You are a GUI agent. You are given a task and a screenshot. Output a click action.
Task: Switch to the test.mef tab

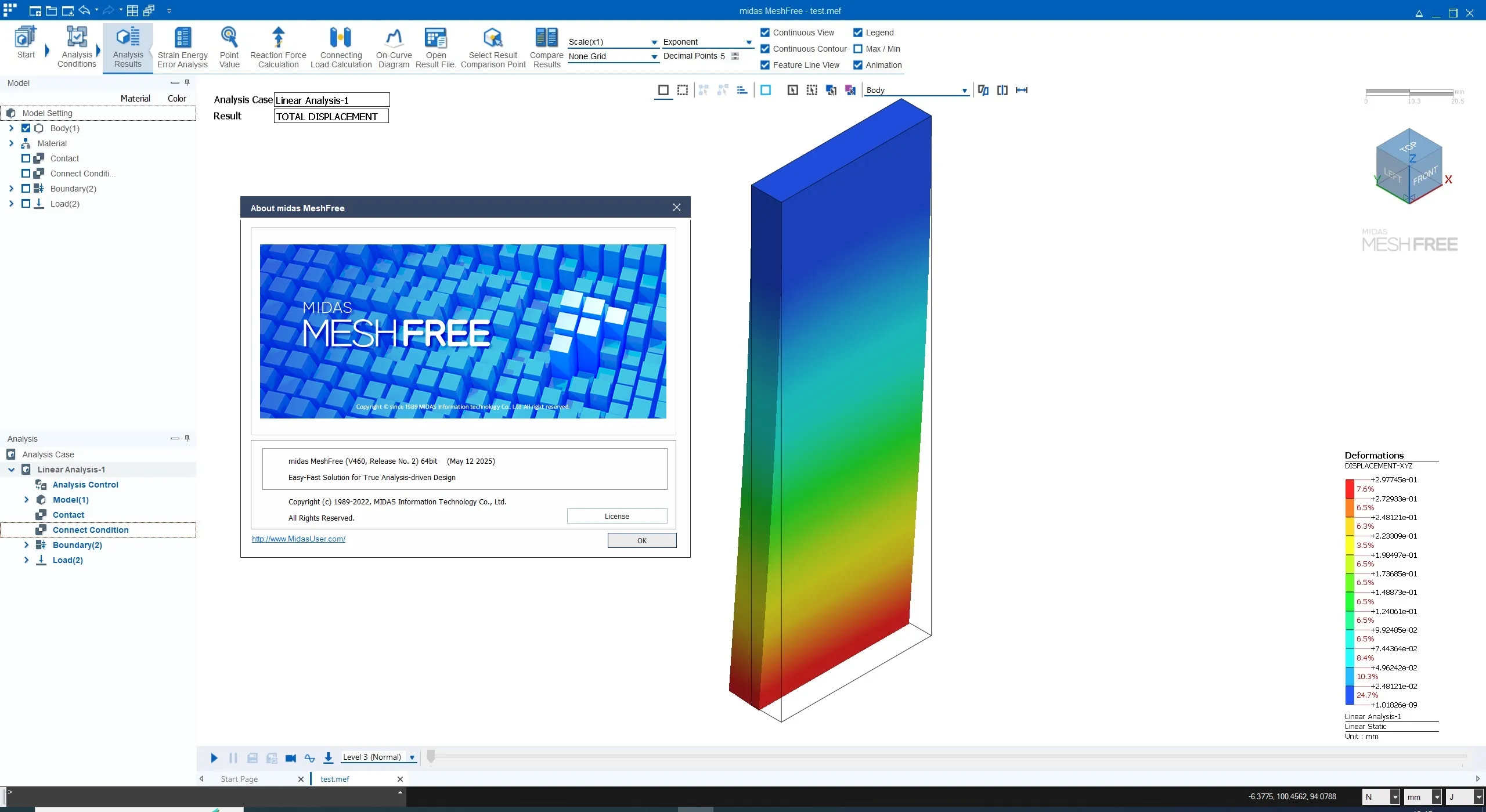335,779
